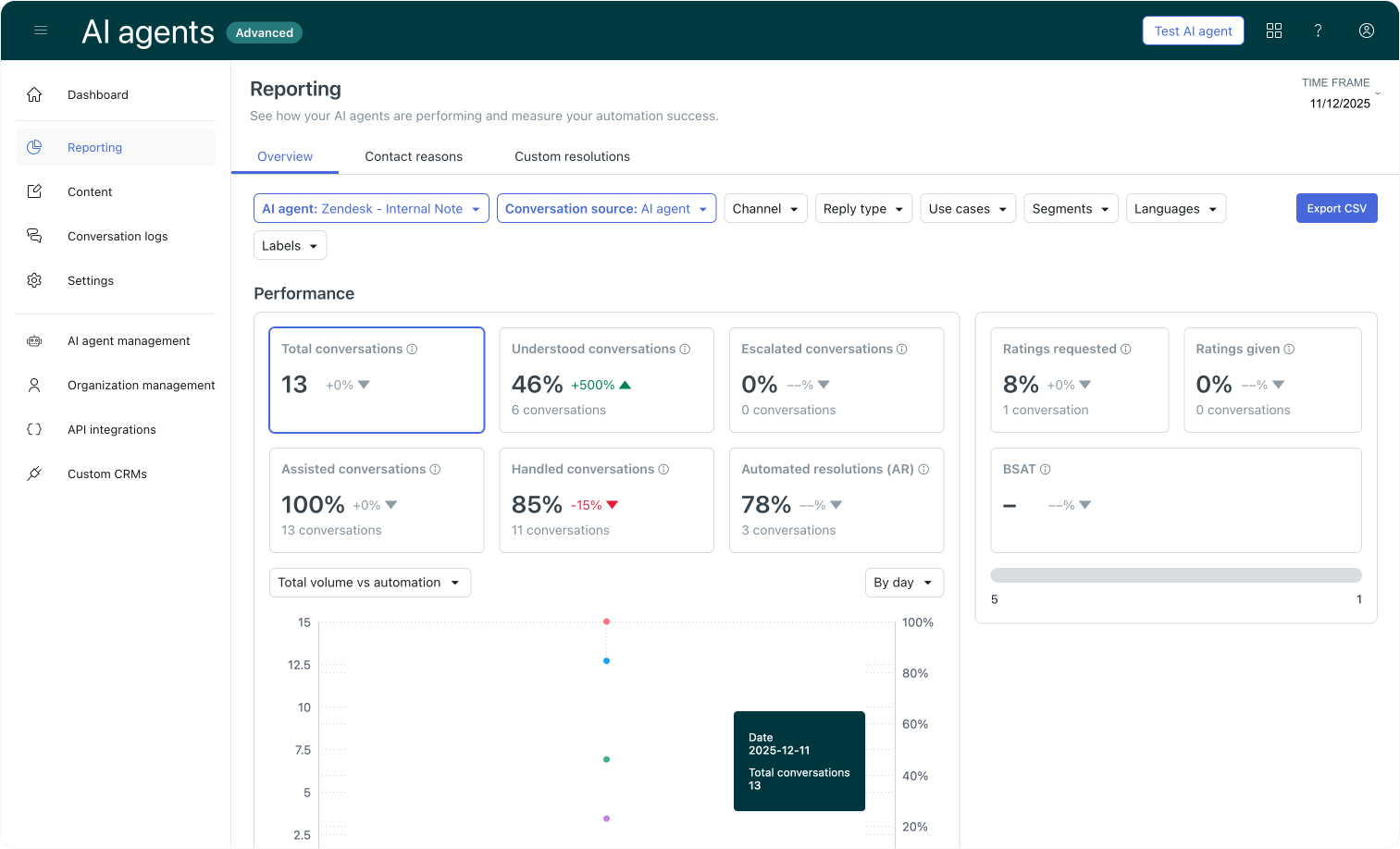Click the BSAT rating scale bar
Screen dimensions: 1400x849
[1175, 575]
